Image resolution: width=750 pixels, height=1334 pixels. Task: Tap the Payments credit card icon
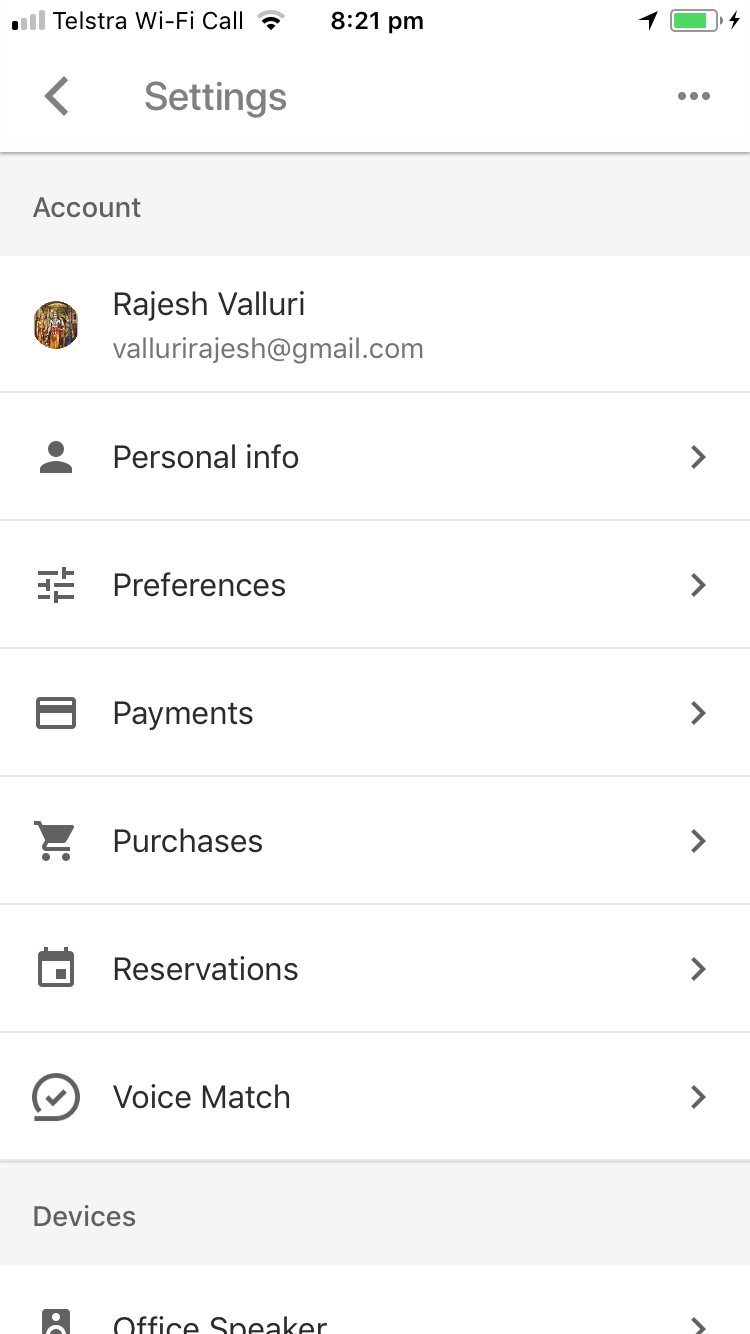coord(56,713)
